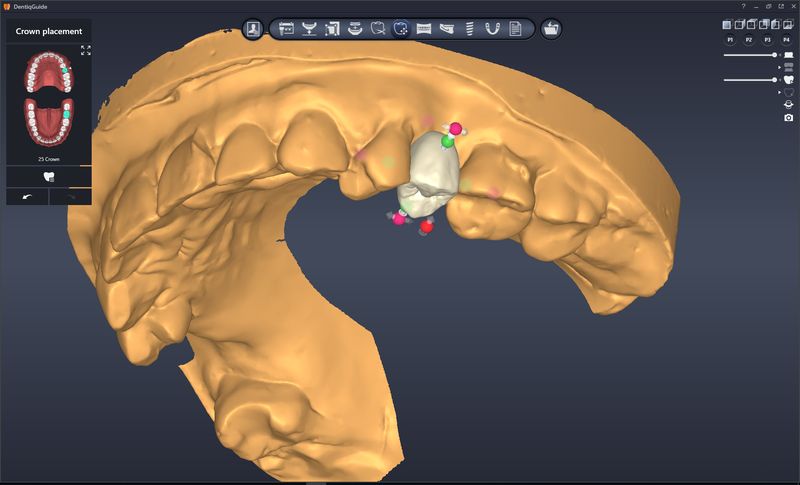This screenshot has height=485, width=800.
Task: Toggle the outlined tooth layer visibility
Action: point(789,92)
